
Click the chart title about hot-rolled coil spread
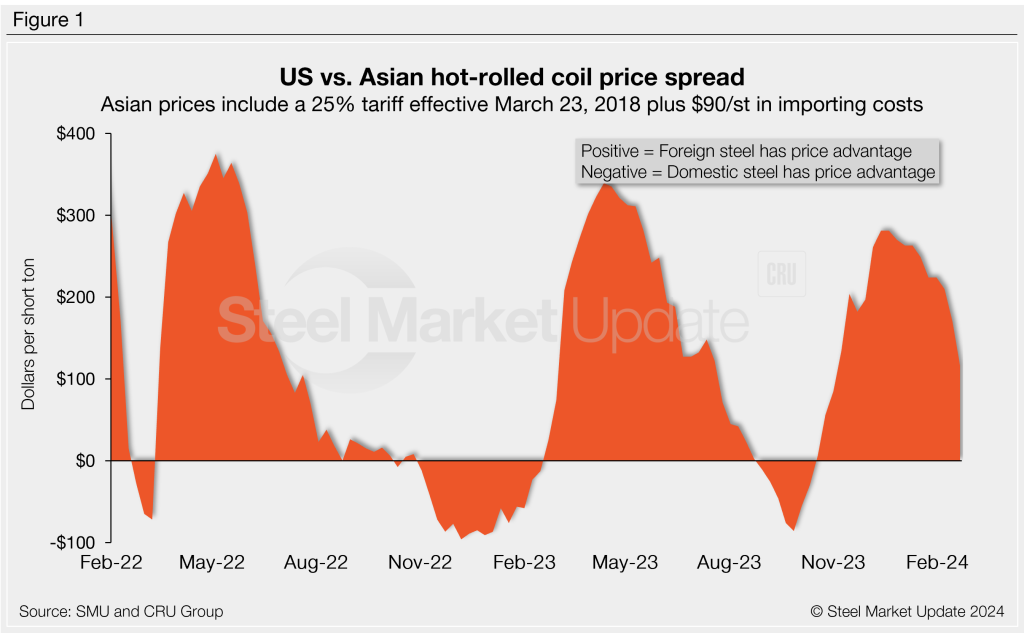coord(511,77)
